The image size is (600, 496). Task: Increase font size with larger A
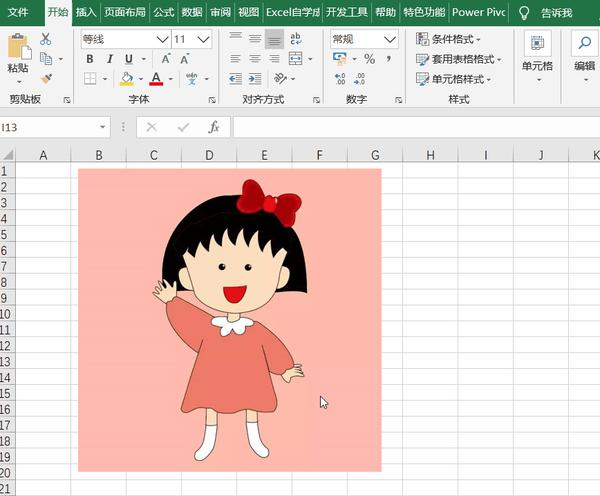(x=166, y=59)
